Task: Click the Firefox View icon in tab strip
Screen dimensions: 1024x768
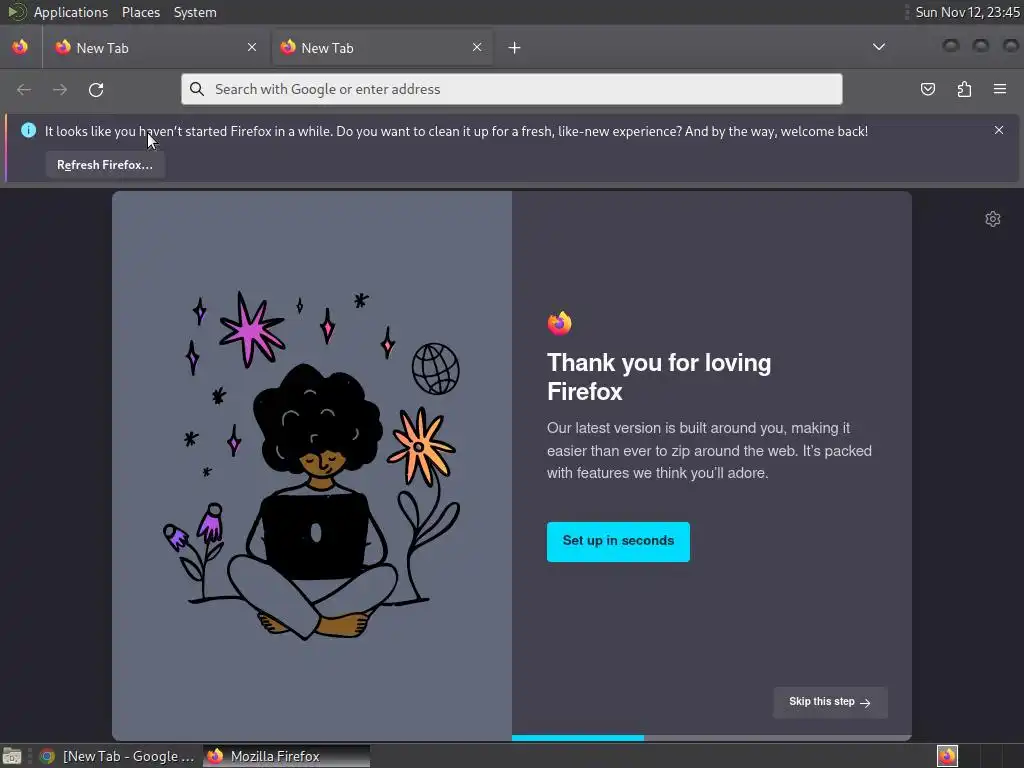Action: [20, 47]
